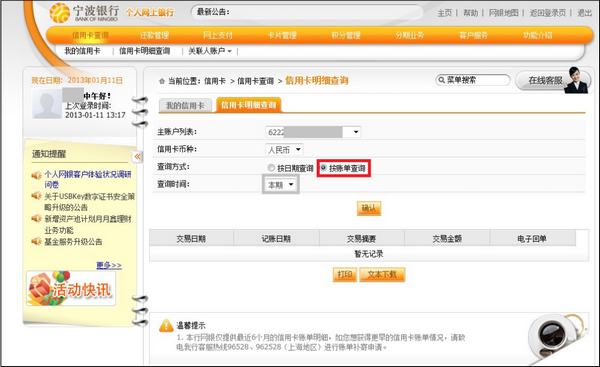Click the warning triangle icon near 温馨提示

166,325
